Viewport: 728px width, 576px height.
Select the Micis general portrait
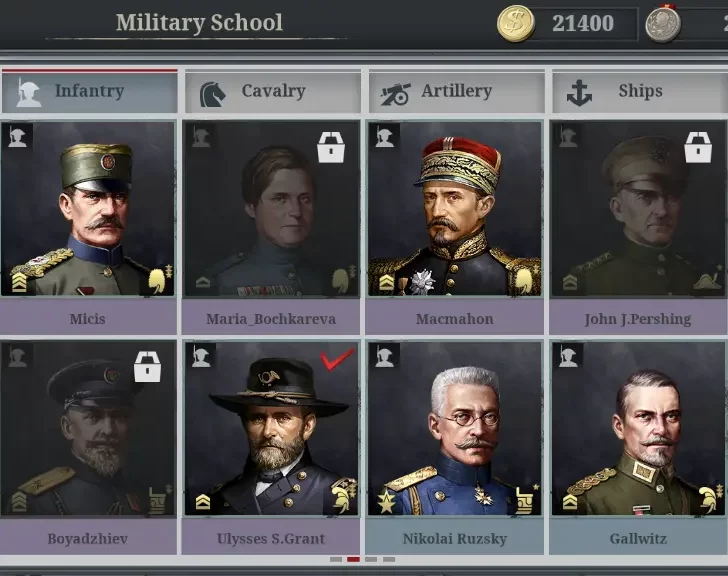pyautogui.click(x=88, y=208)
